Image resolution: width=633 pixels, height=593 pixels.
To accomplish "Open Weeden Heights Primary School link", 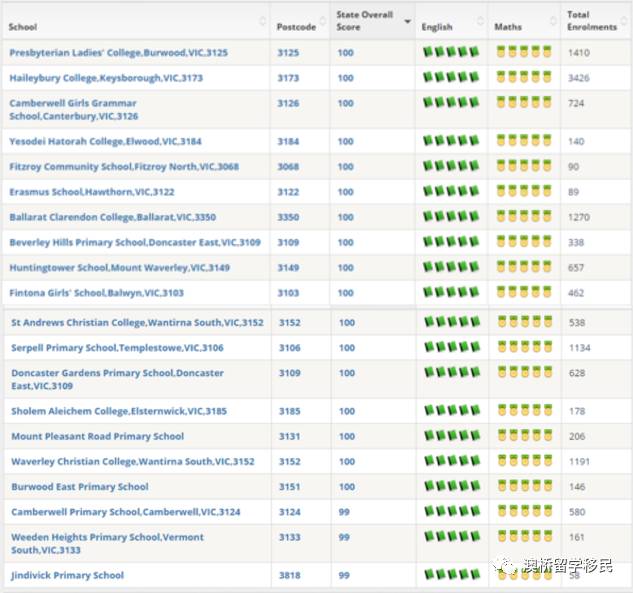I will click(x=107, y=544).
